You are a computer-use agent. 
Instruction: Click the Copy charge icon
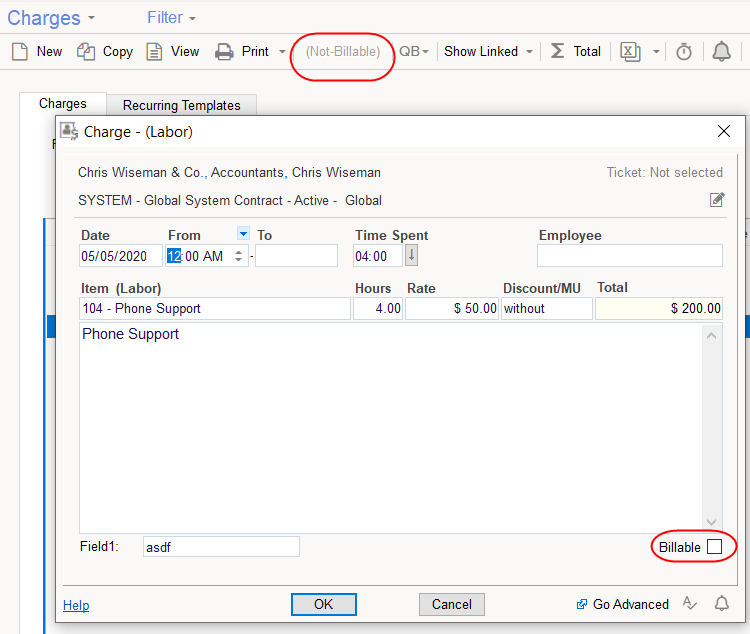coord(87,52)
